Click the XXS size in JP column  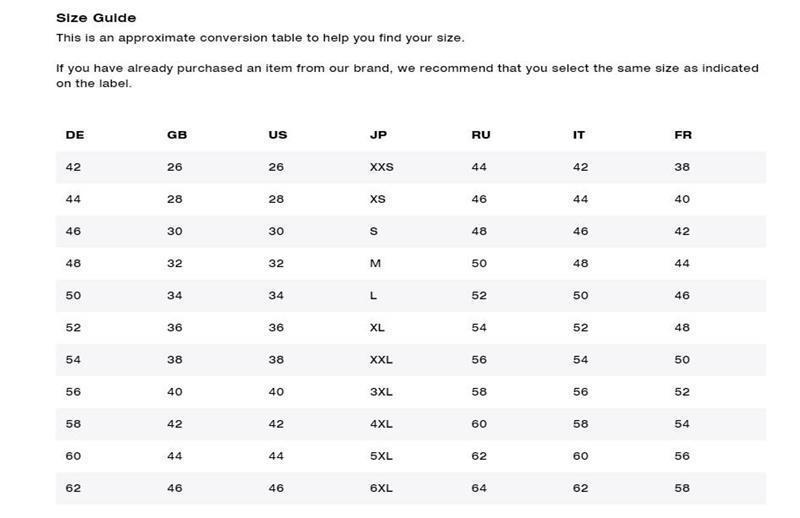tap(382, 167)
